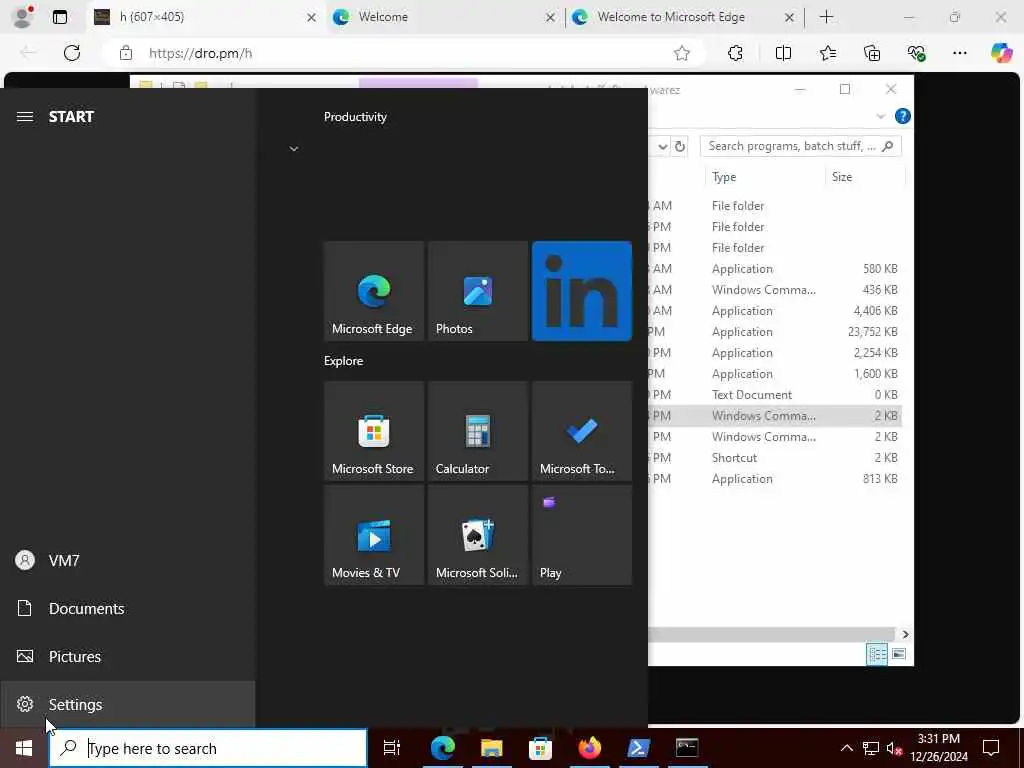
Task: Open Edge from the taskbar
Action: 443,748
